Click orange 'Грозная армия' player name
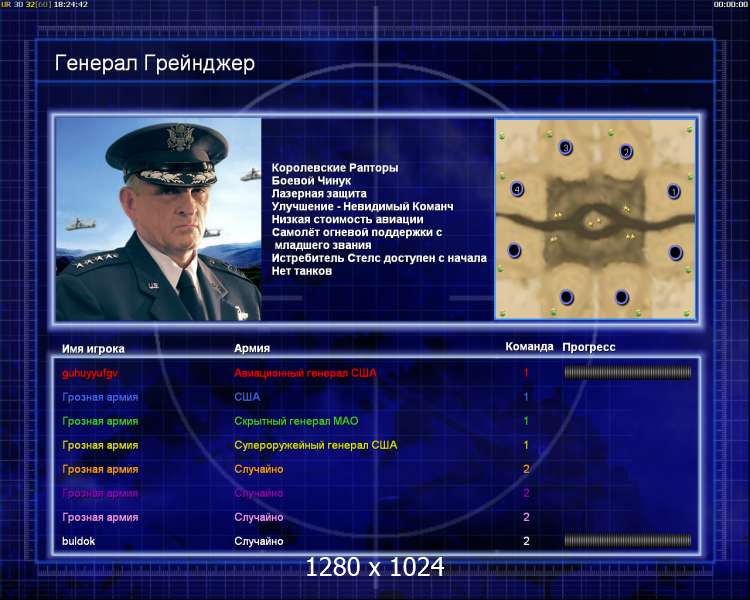This screenshot has width=750, height=600. pos(100,469)
